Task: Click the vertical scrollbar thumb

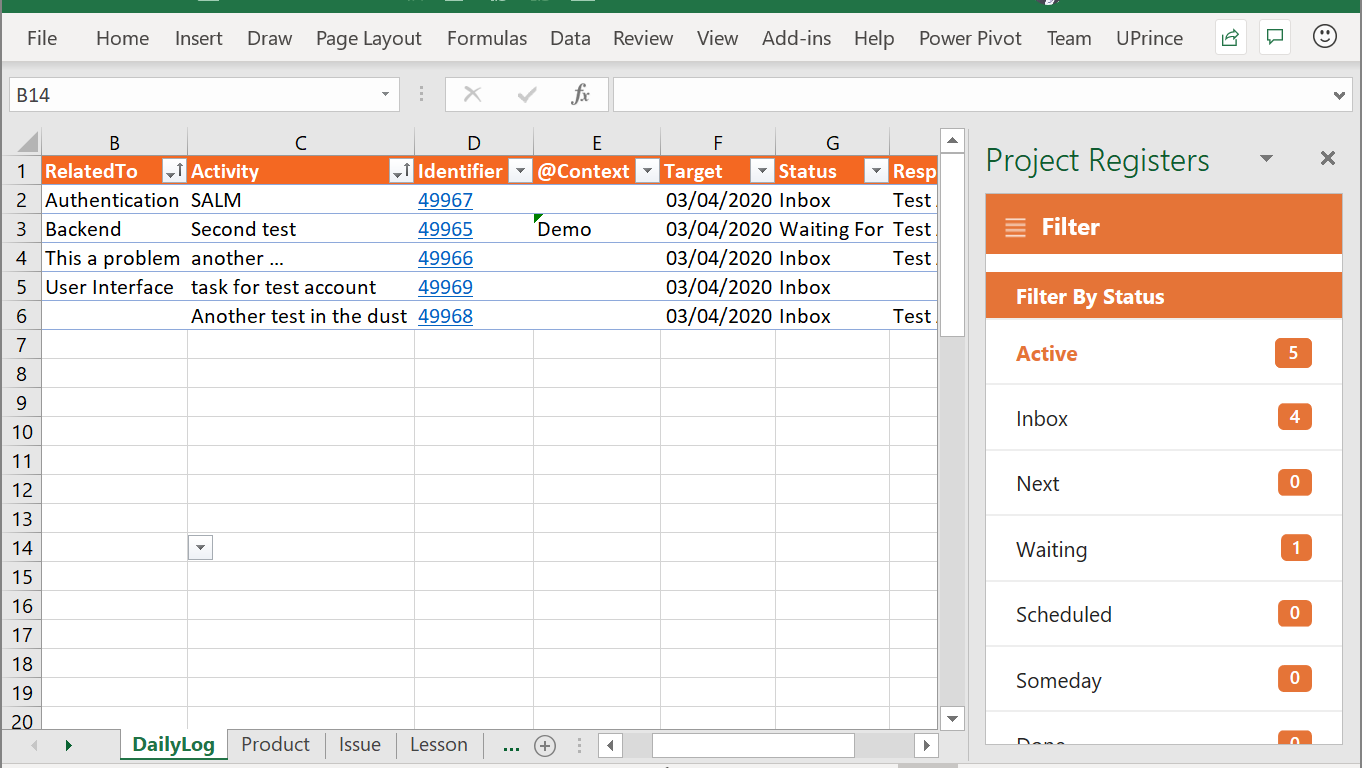Action: pyautogui.click(x=952, y=245)
